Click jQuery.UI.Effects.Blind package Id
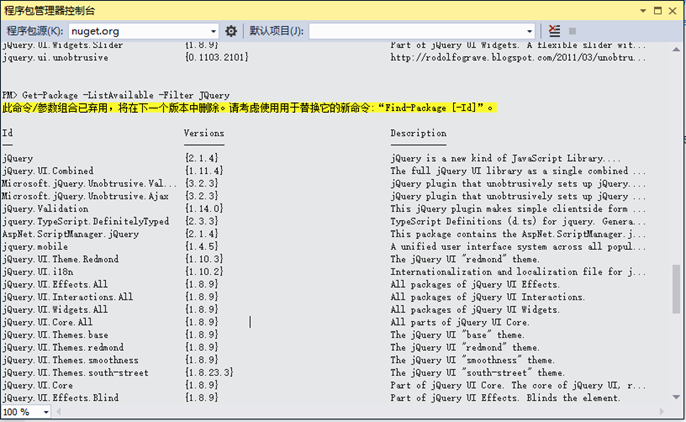The width and height of the screenshot is (686, 422). click(60, 398)
